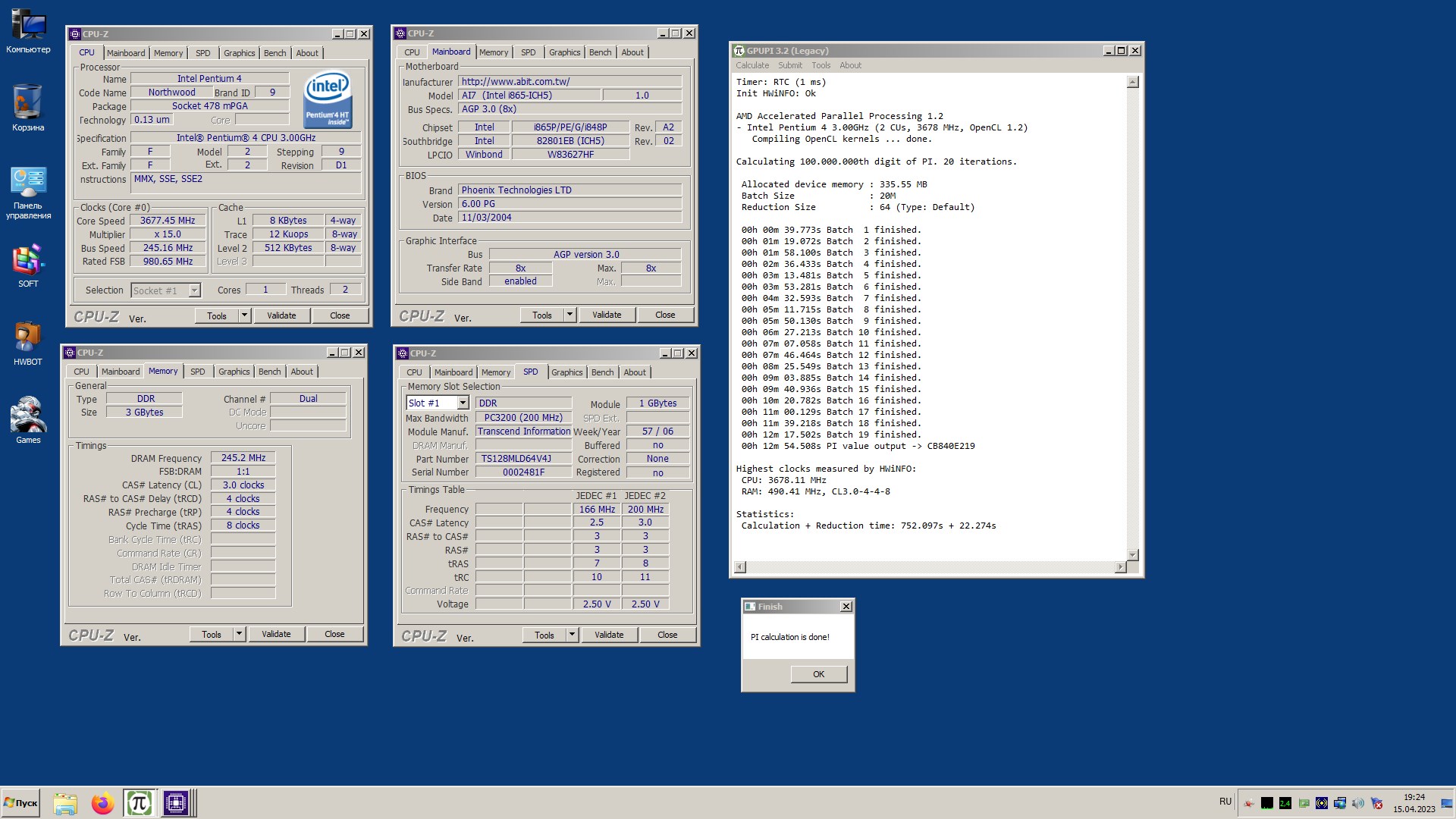The image size is (1456, 819).
Task: Click the GPUPI horizontal scrollbar right arrow
Action: pos(1121,567)
